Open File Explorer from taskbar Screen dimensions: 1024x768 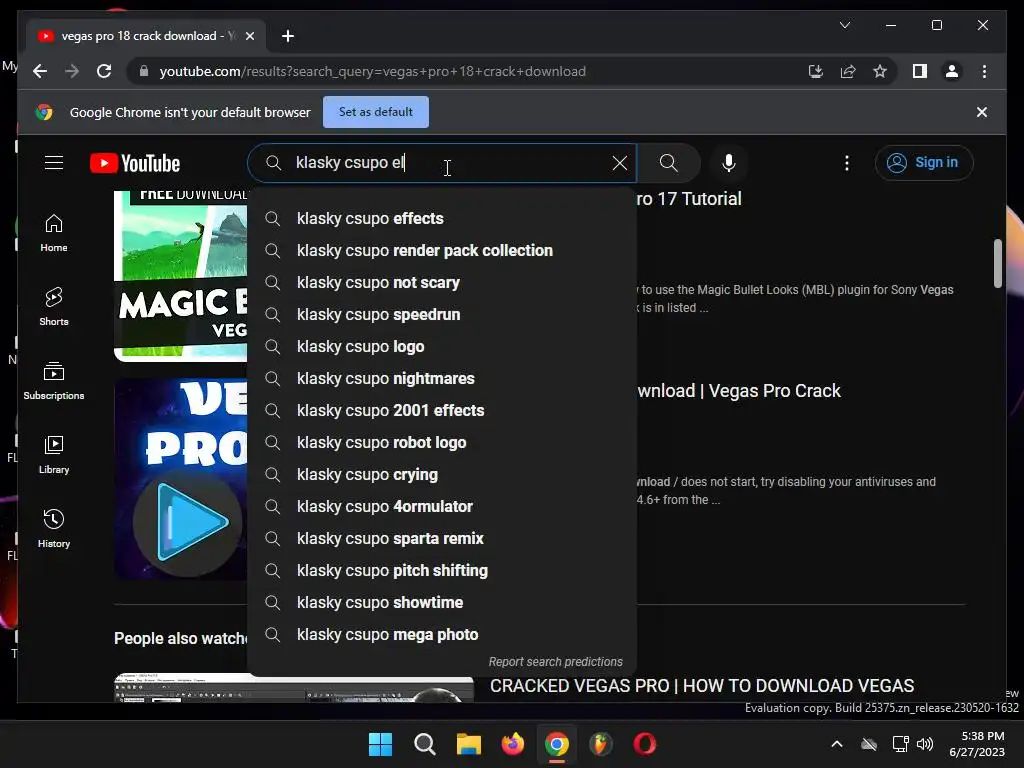pyautogui.click(x=468, y=744)
